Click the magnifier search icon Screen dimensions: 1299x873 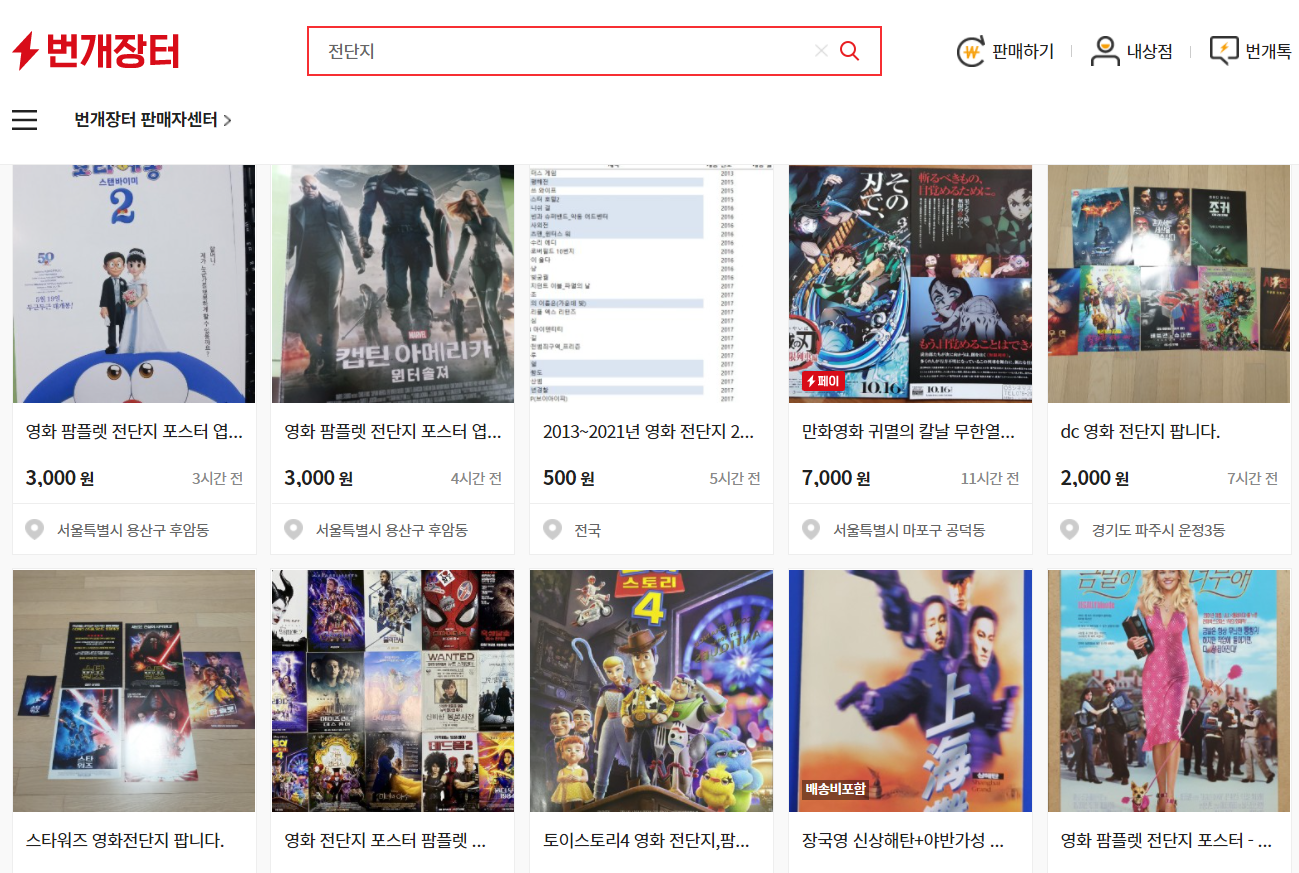pos(849,51)
